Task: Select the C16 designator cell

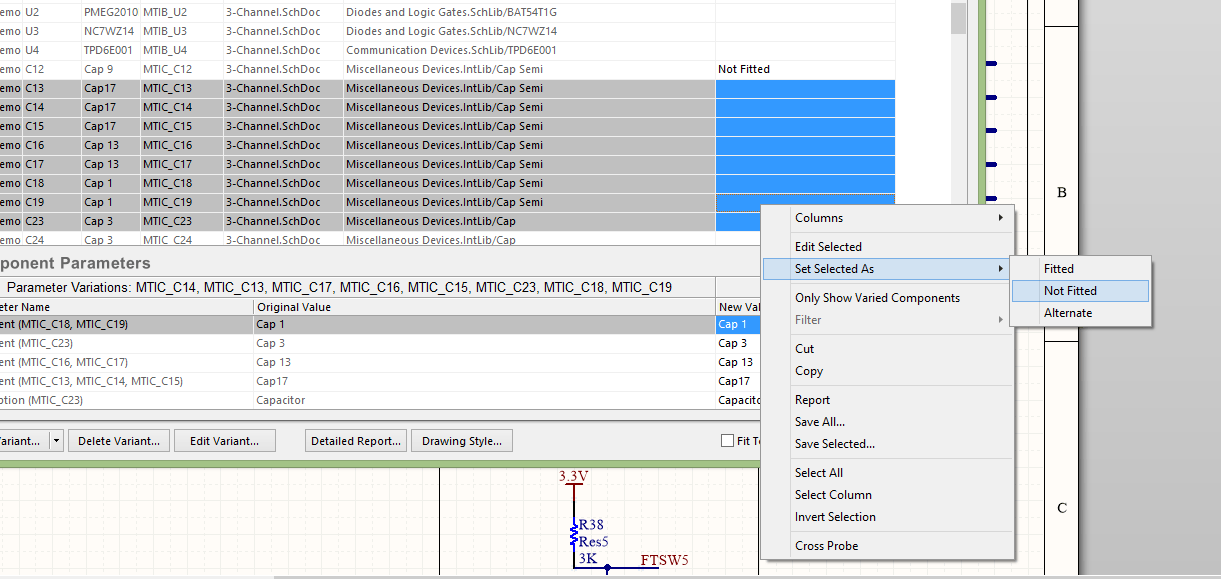Action: pyautogui.click(x=51, y=146)
